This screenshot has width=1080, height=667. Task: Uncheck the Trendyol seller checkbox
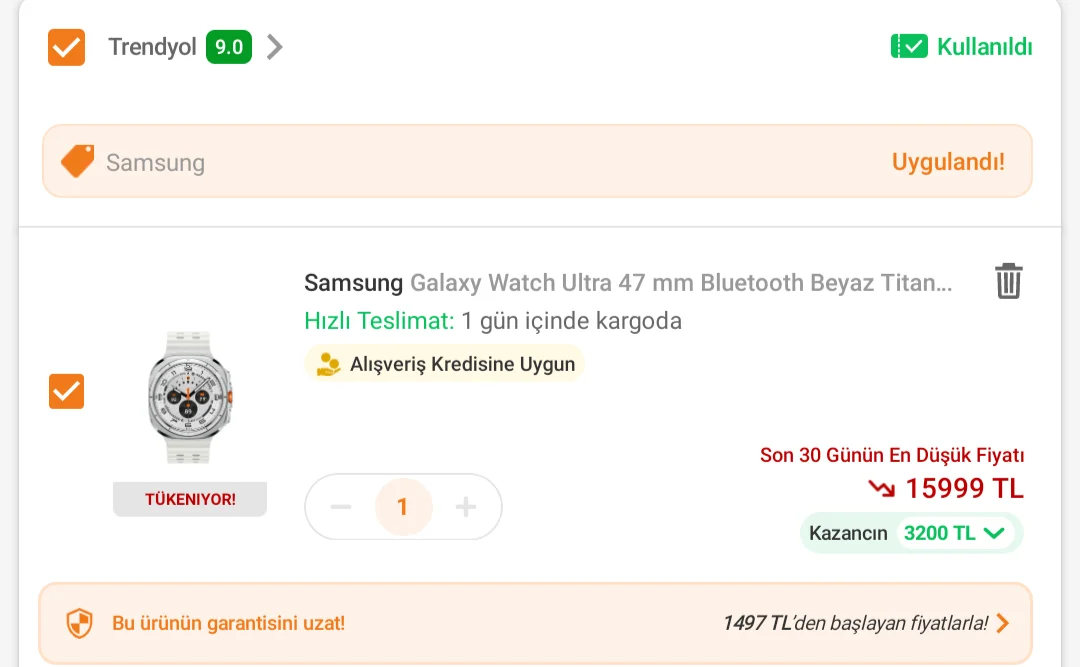(66, 46)
